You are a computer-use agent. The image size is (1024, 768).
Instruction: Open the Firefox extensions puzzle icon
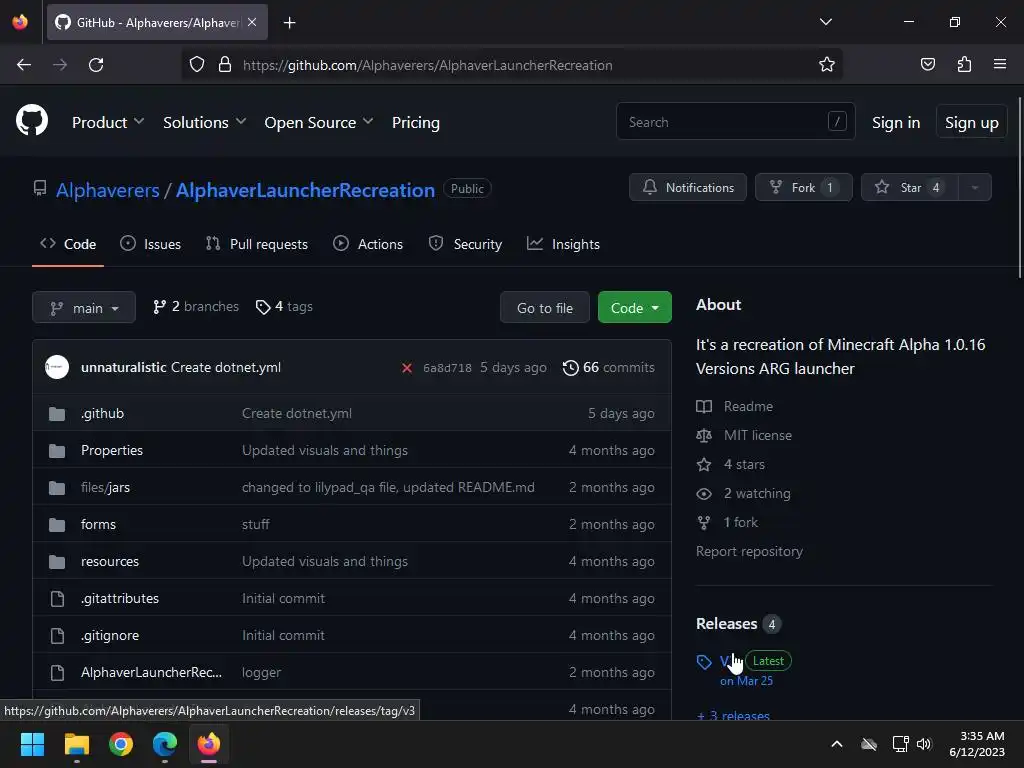[964, 64]
